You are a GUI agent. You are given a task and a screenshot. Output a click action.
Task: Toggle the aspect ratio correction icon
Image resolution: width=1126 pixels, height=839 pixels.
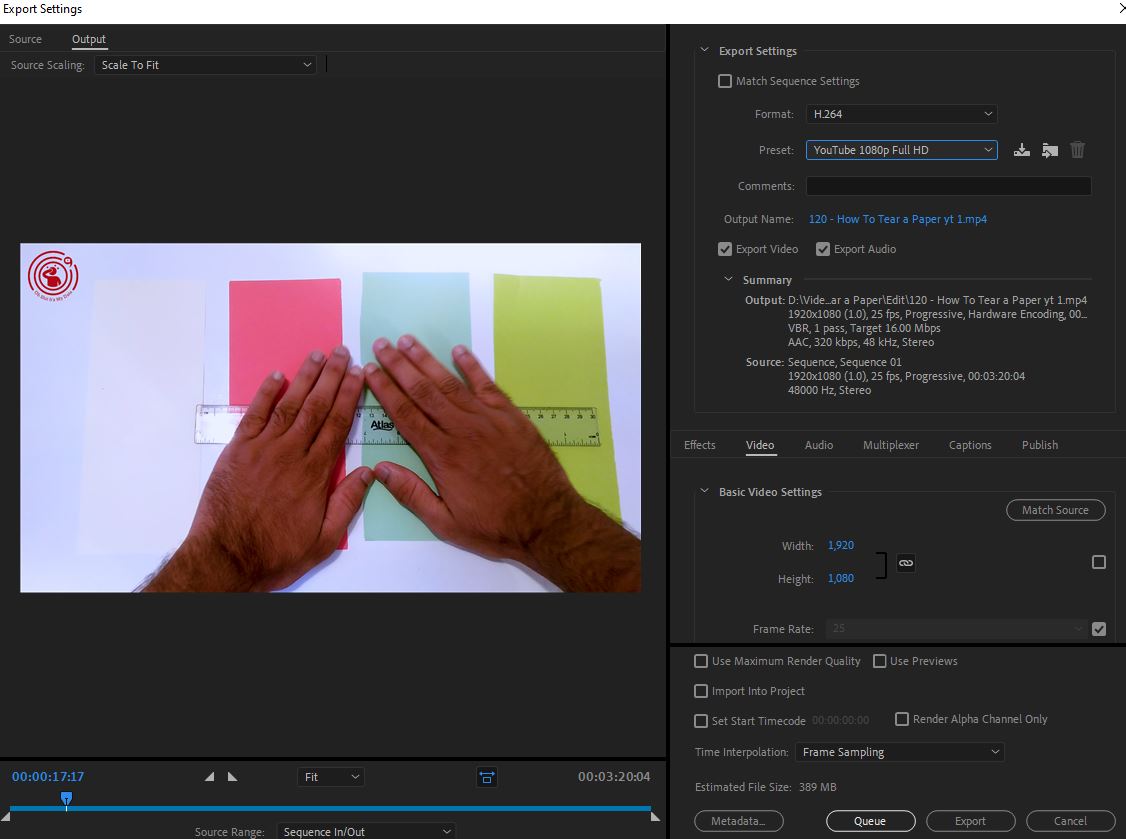tap(487, 777)
